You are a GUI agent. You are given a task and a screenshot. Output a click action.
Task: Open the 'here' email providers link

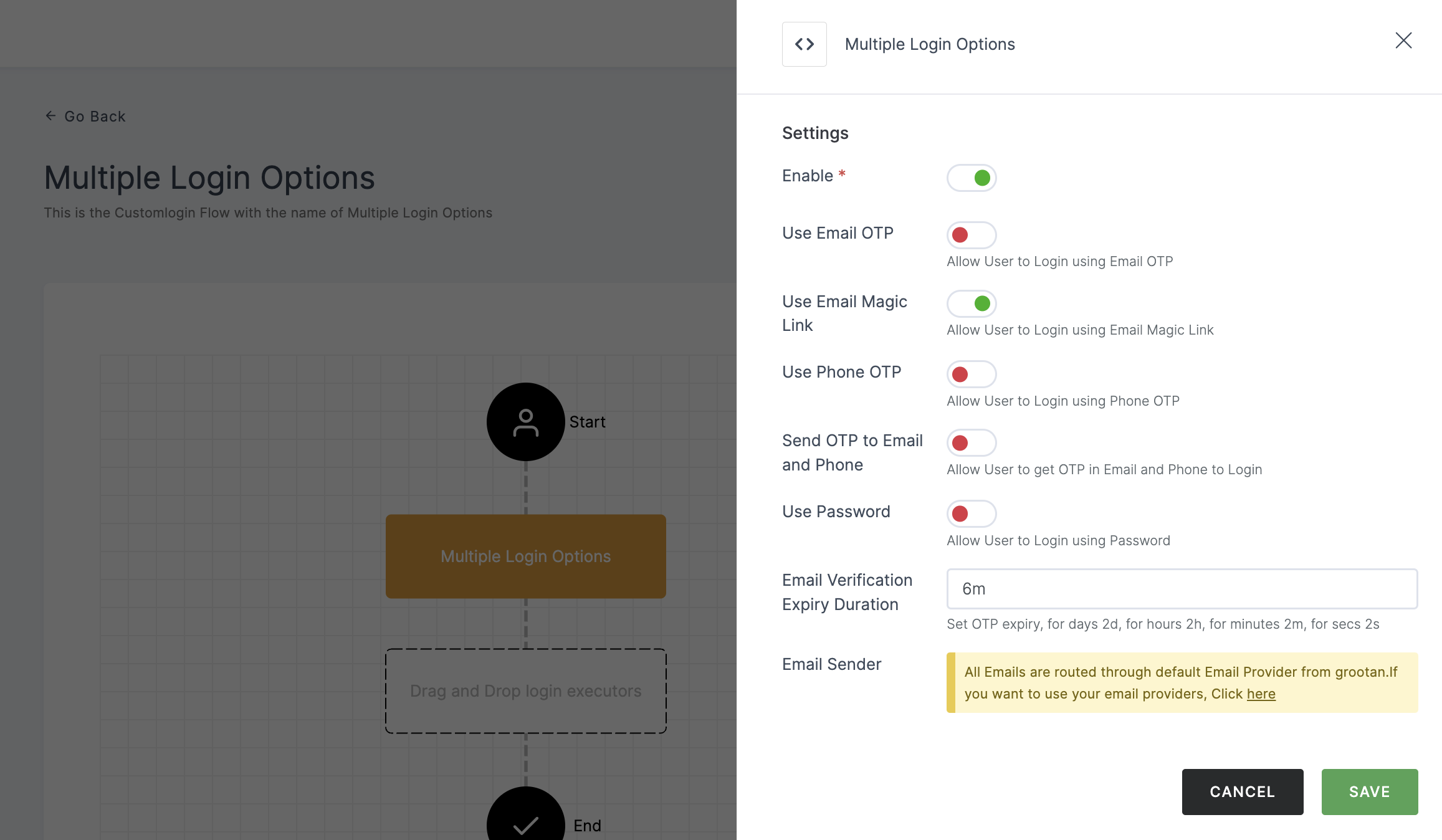1261,694
